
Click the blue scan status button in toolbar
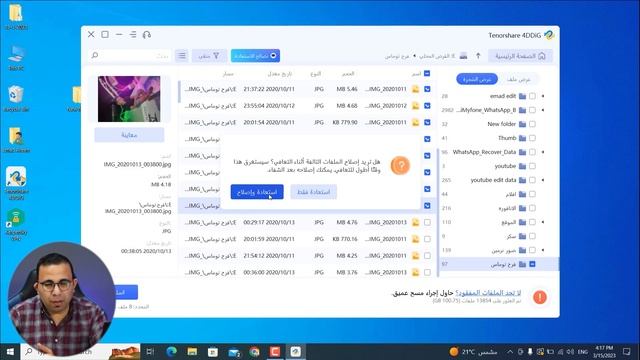255,56
